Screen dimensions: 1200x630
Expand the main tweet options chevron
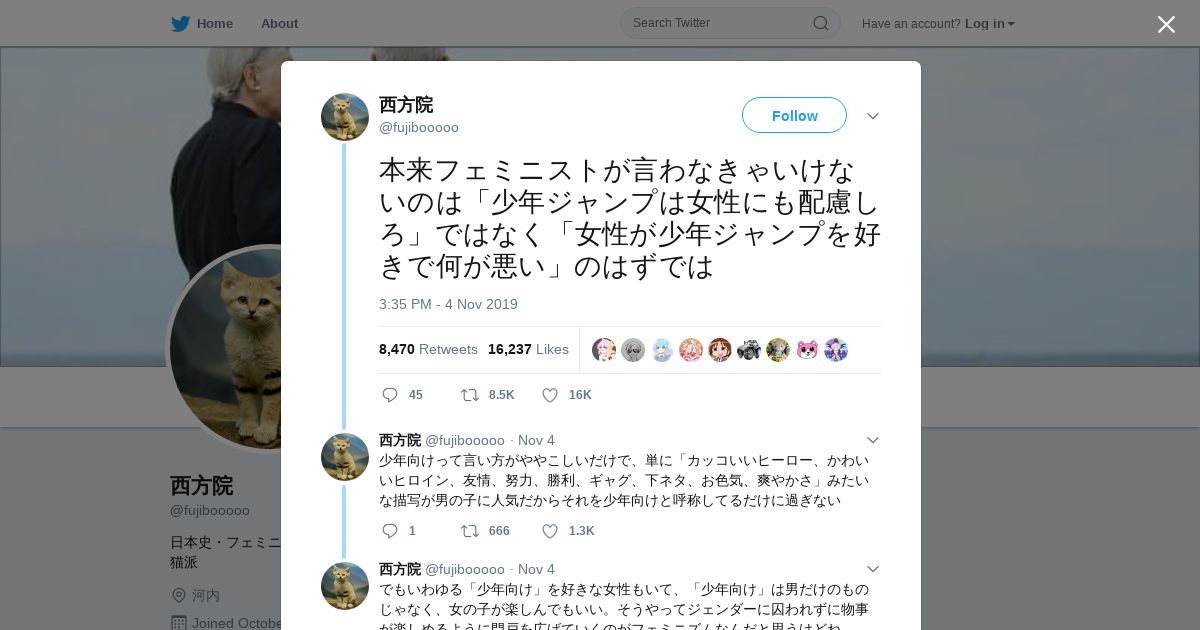(872, 116)
